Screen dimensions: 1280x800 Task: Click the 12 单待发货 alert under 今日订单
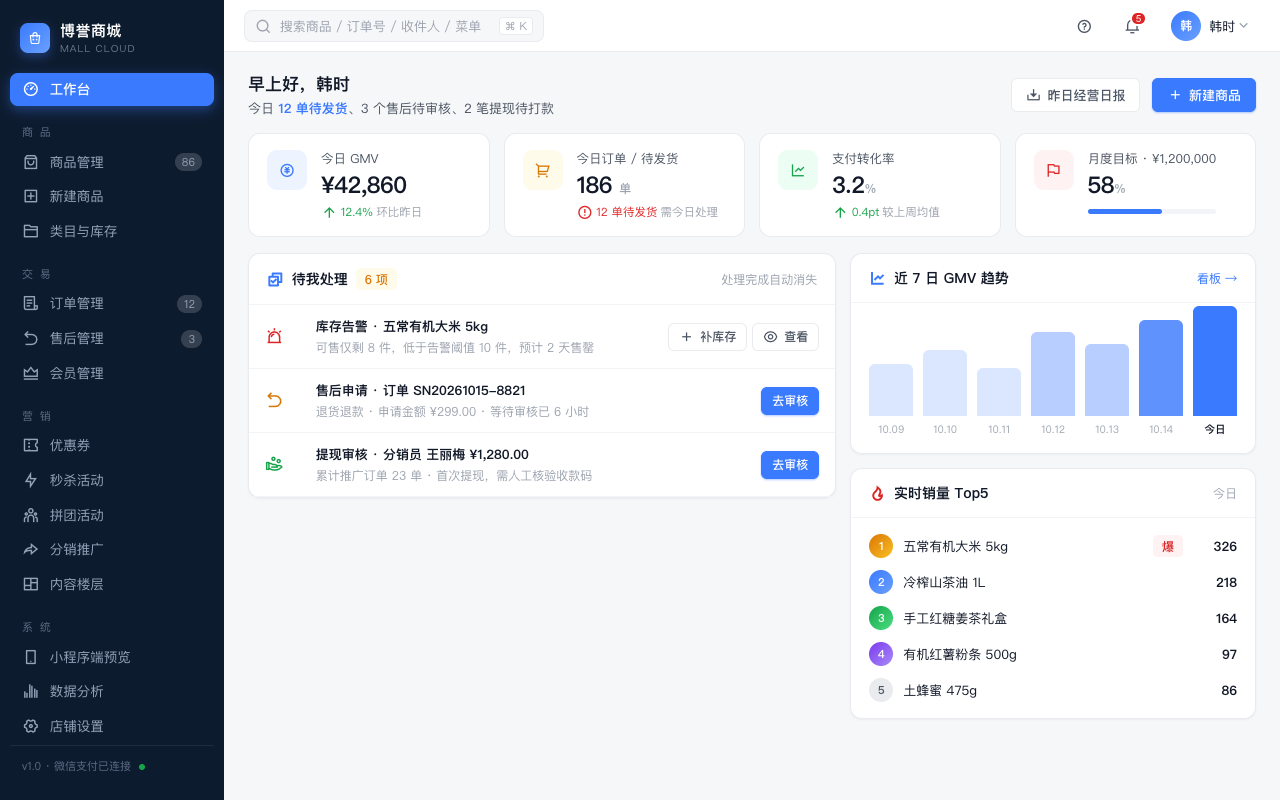tap(618, 212)
